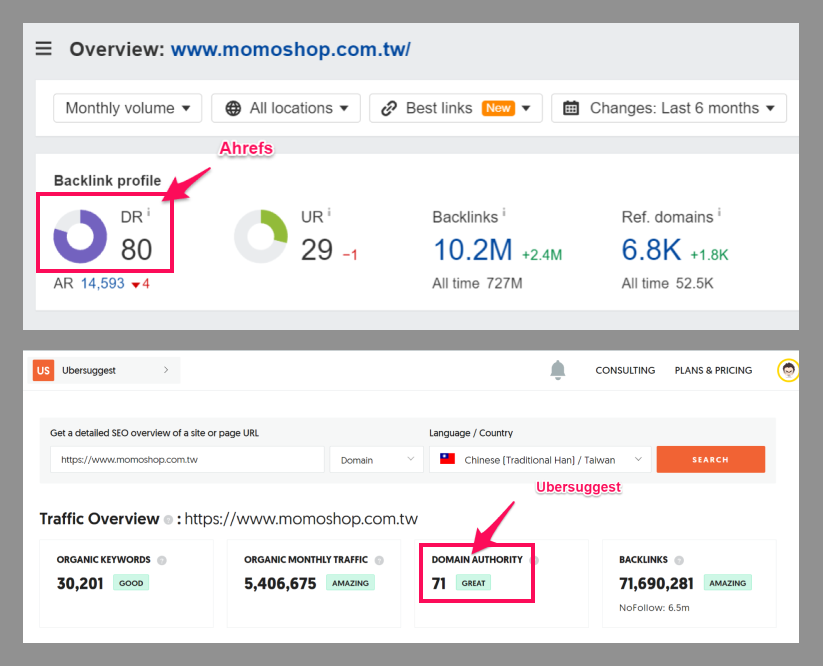The width and height of the screenshot is (823, 666).
Task: Open the user profile avatar
Action: [788, 371]
